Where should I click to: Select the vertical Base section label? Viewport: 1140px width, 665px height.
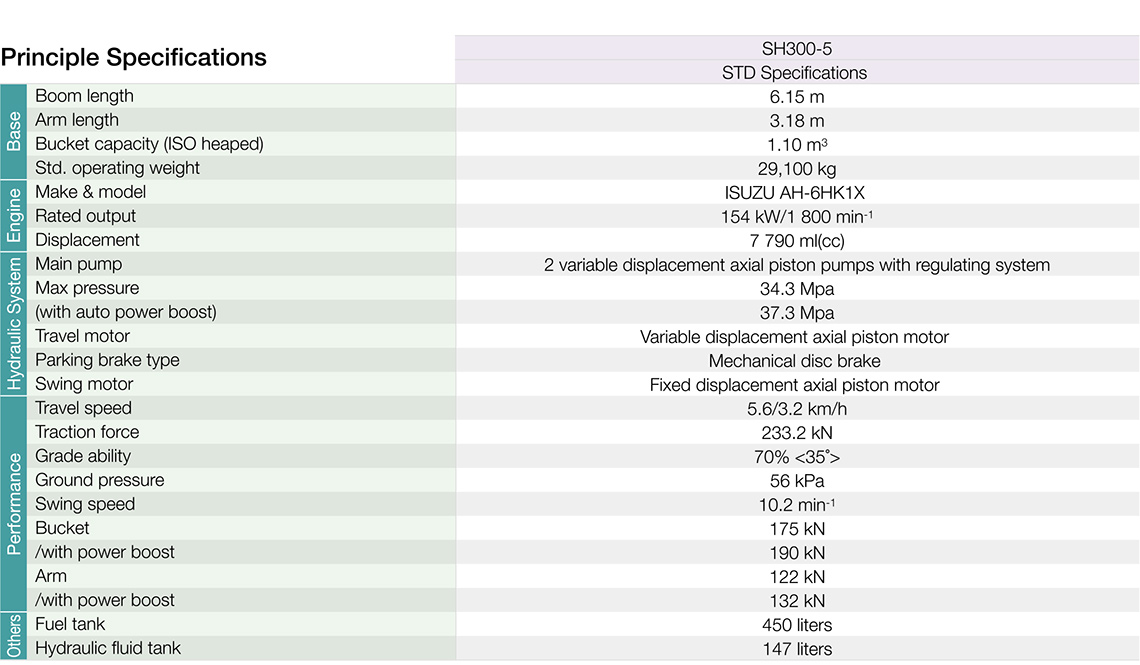[x=14, y=131]
